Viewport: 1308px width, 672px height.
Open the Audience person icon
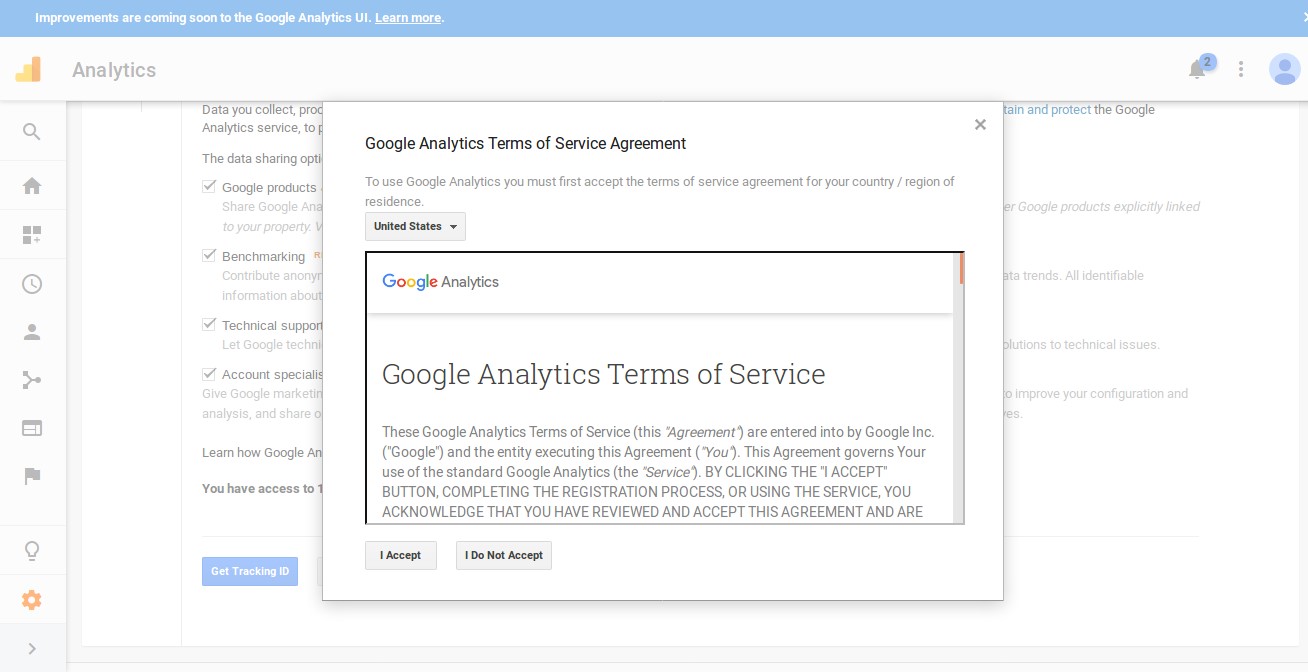point(31,332)
